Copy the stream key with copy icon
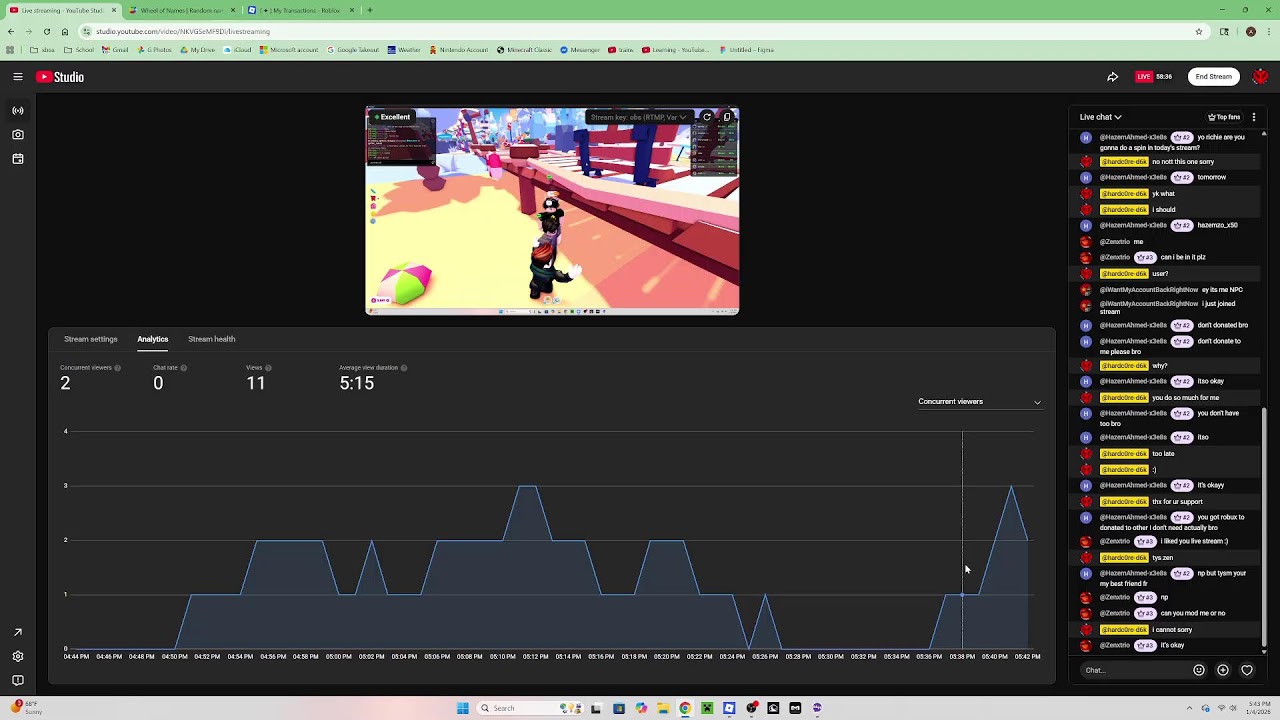Image resolution: width=1280 pixels, height=720 pixels. [727, 117]
